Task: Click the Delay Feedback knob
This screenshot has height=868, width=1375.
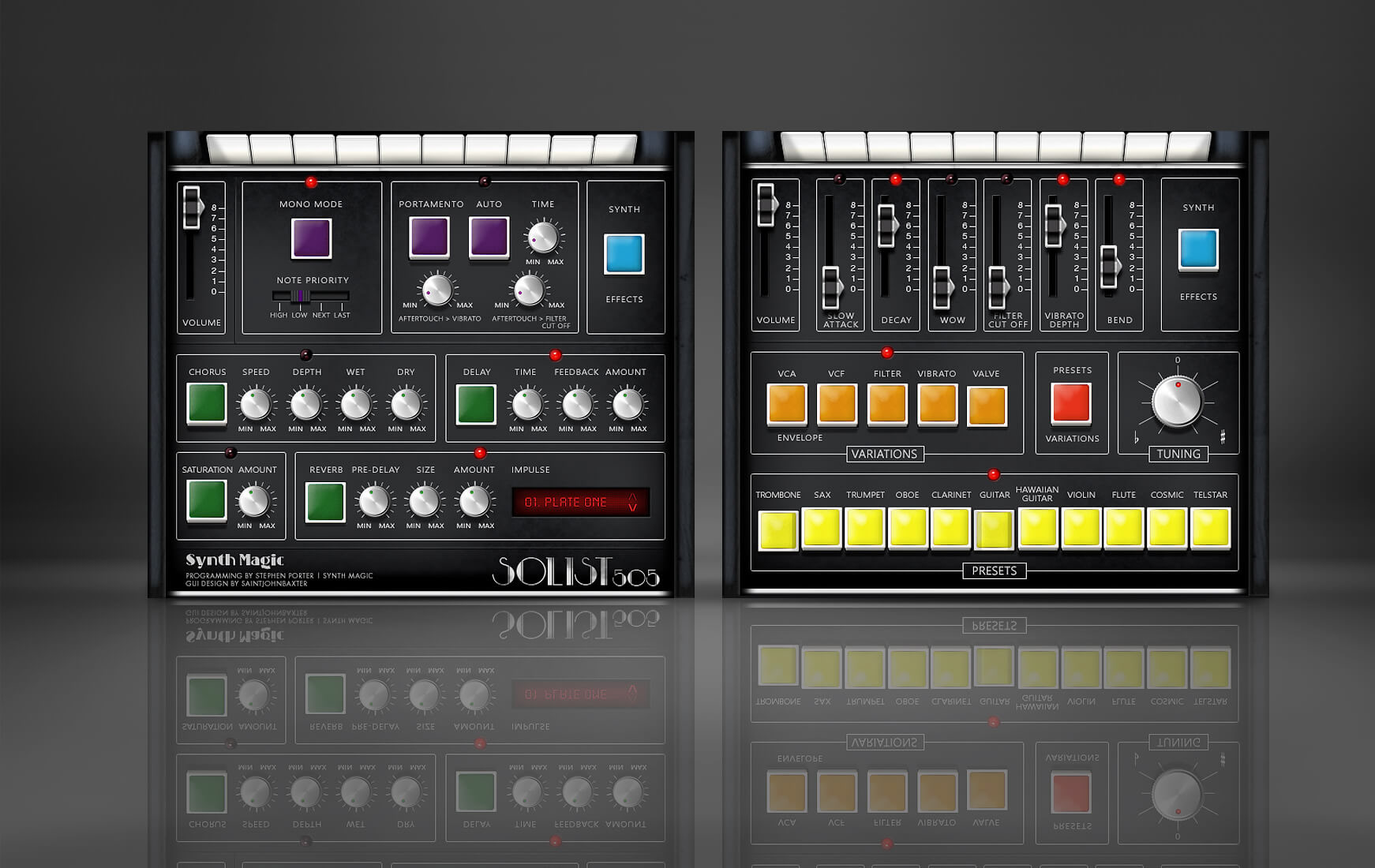Action: [x=576, y=405]
